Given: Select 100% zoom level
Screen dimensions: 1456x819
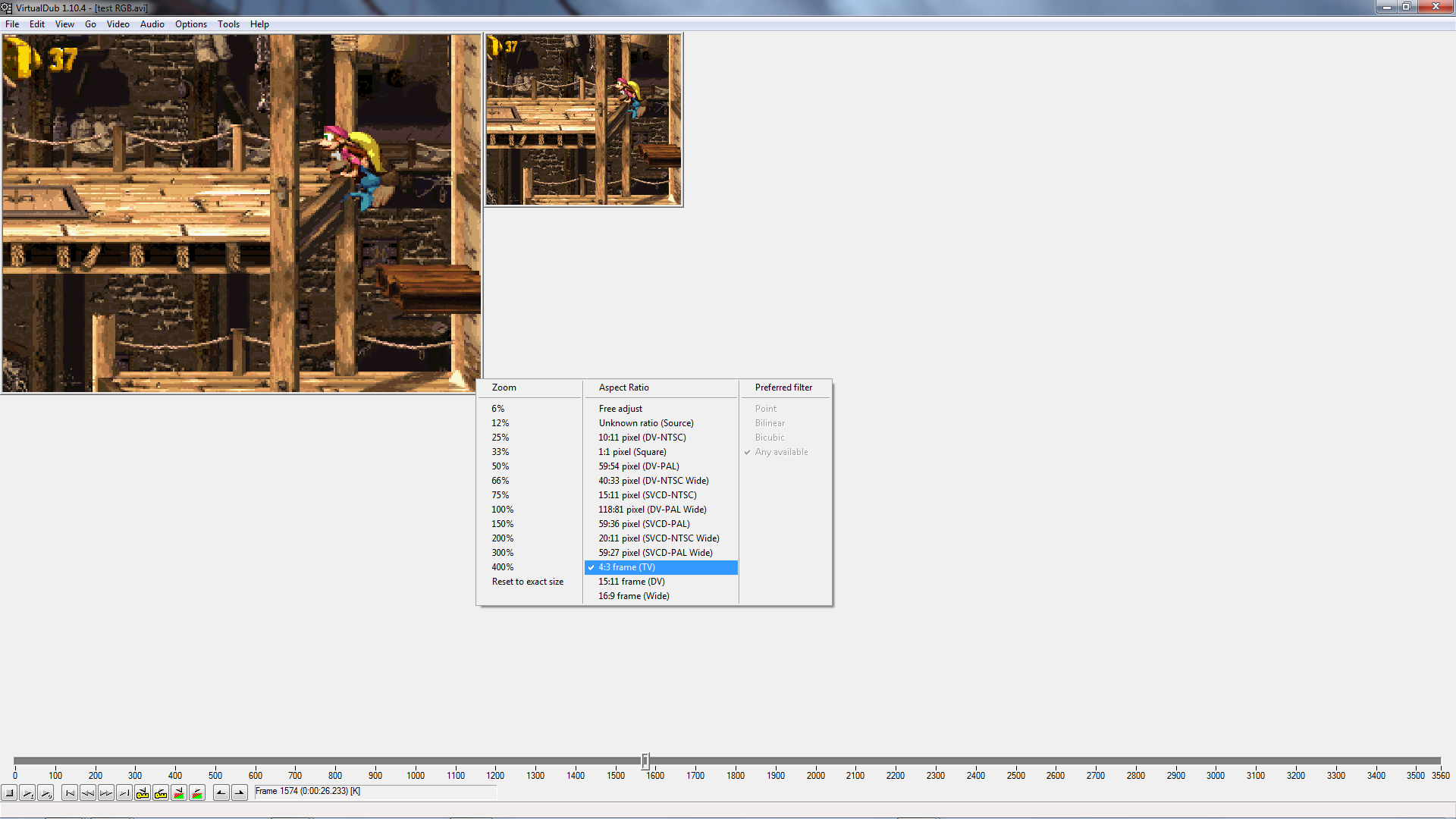Looking at the screenshot, I should [x=529, y=510].
